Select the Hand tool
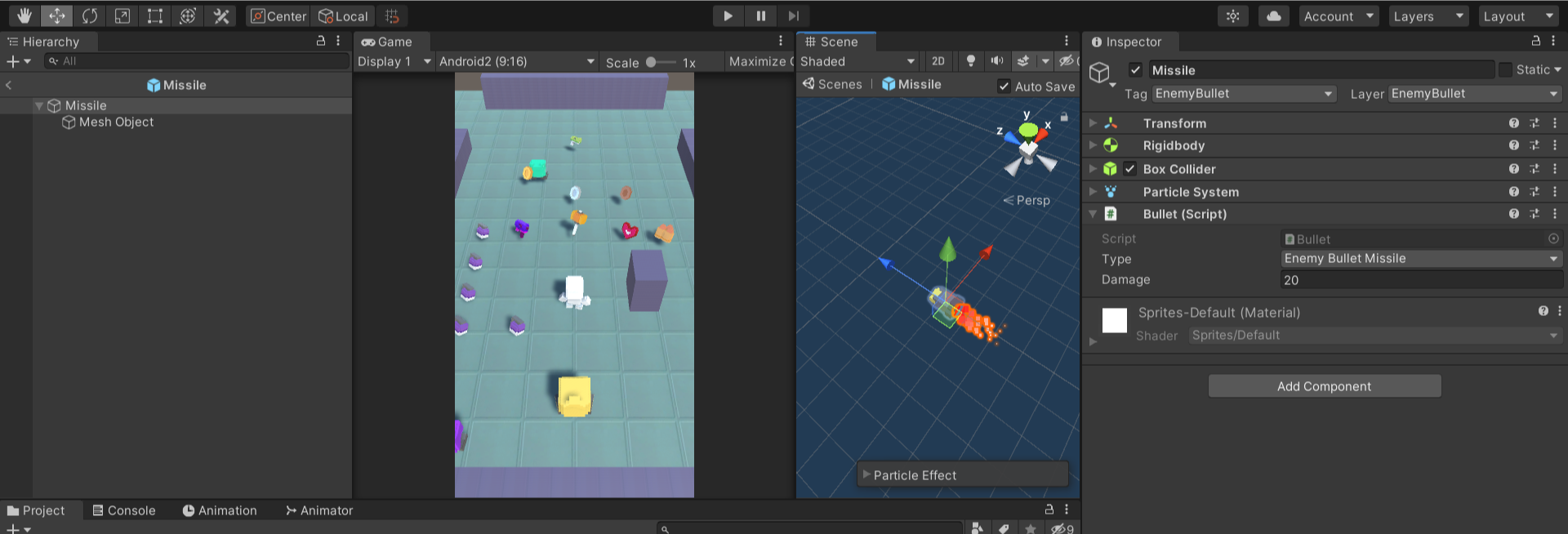Screen dimensions: 1568x534 click(24, 16)
